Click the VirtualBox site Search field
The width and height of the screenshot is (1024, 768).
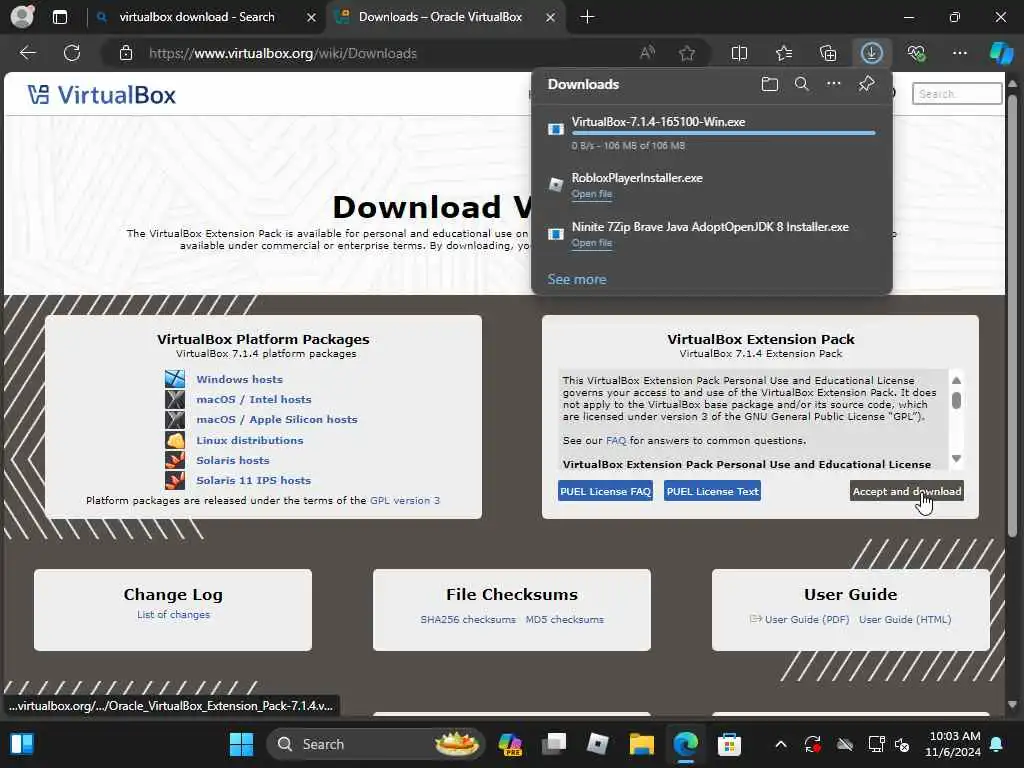pos(957,93)
